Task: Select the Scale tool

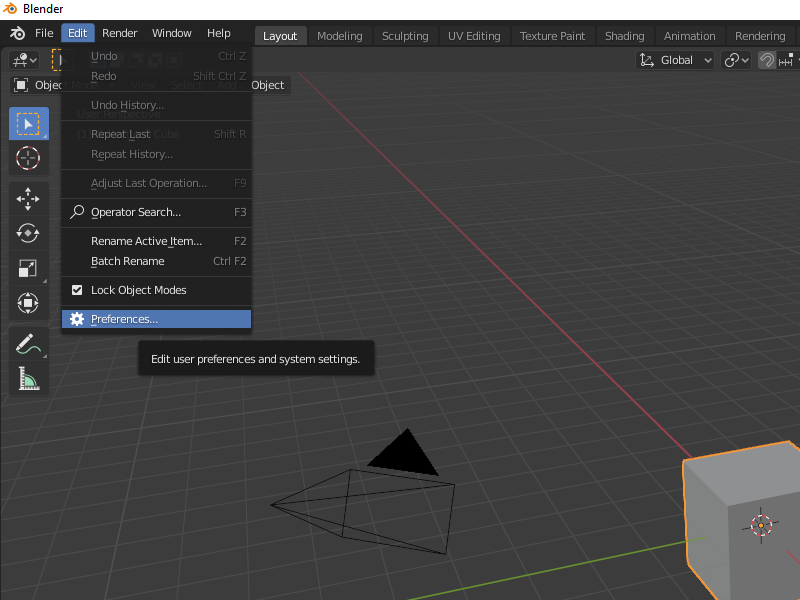Action: pyautogui.click(x=29, y=268)
